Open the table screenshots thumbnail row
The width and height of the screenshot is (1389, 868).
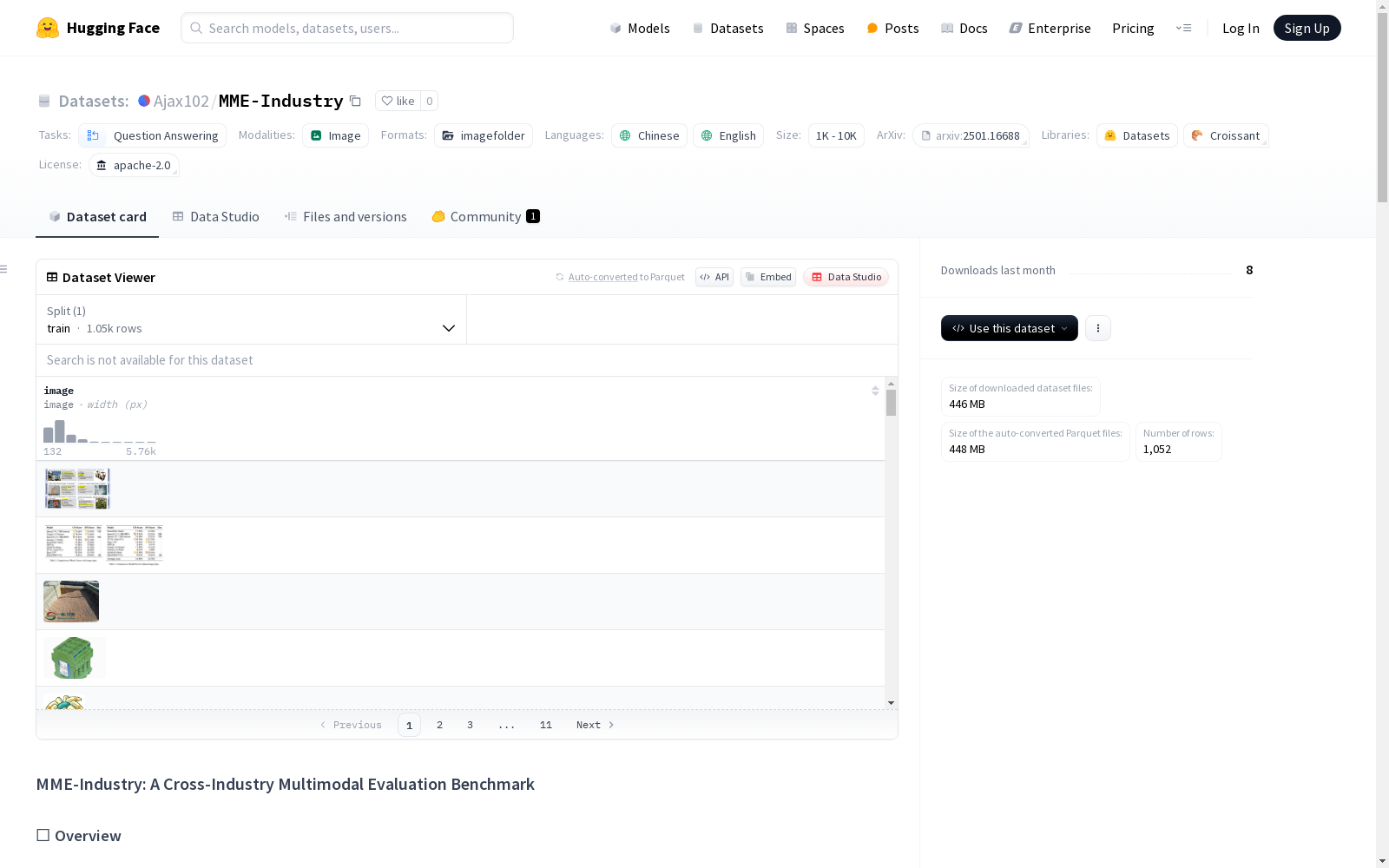[x=104, y=545]
